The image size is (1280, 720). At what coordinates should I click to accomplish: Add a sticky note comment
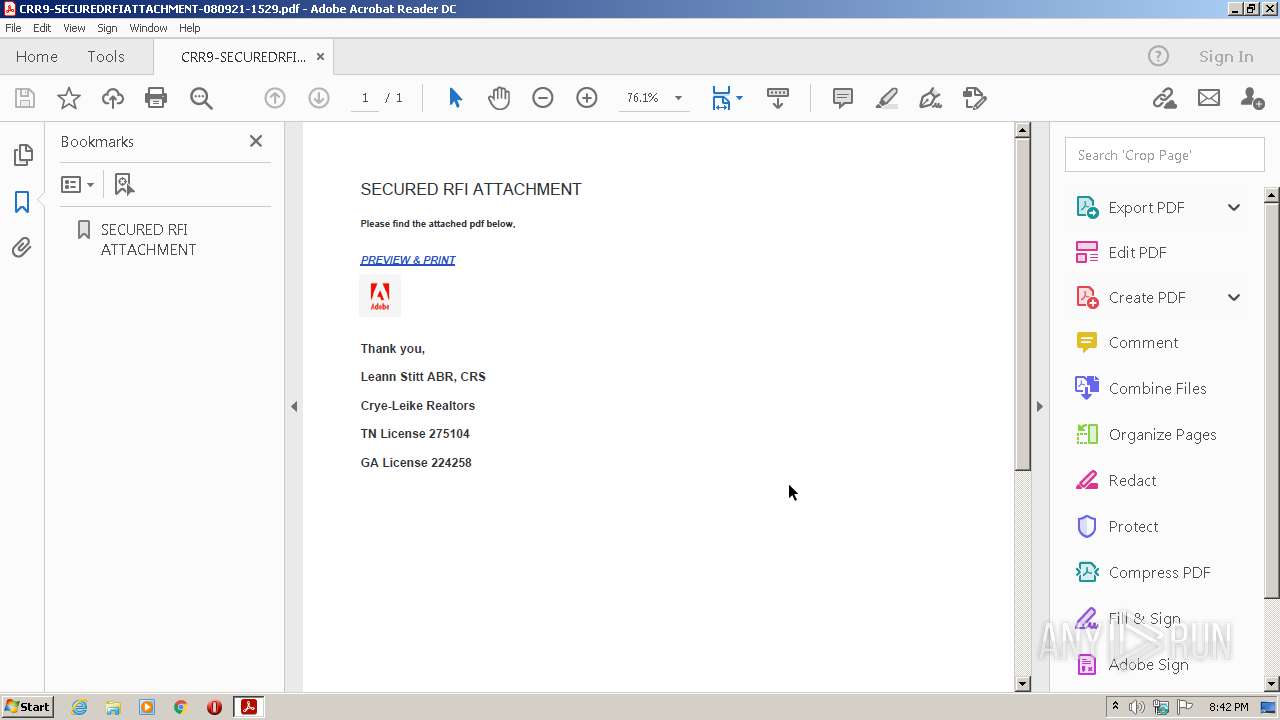(843, 98)
